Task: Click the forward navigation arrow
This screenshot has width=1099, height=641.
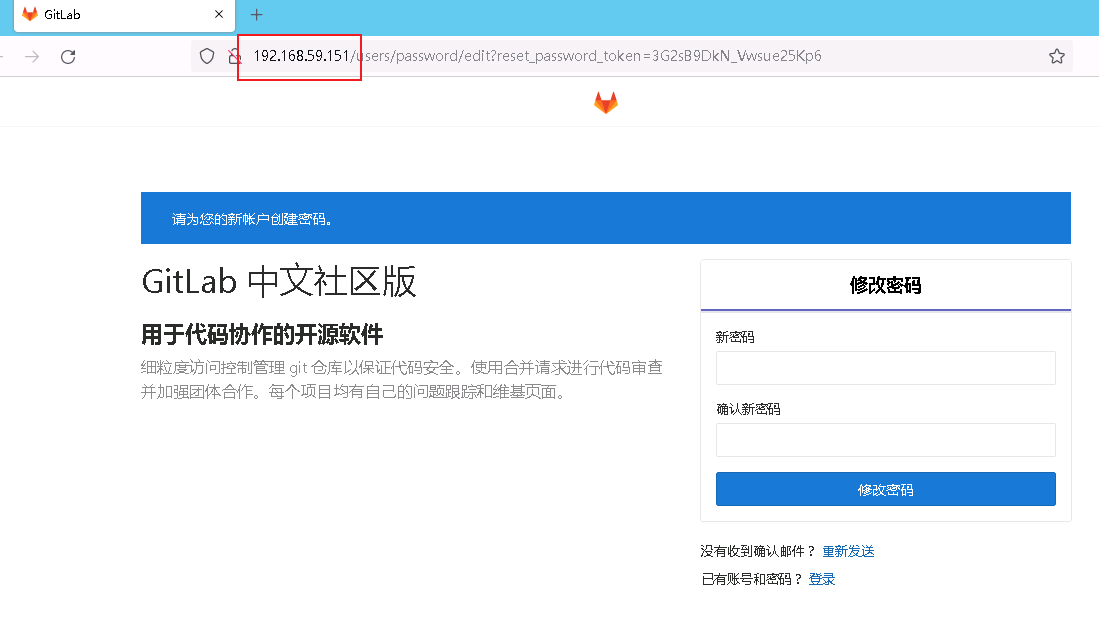Action: click(33, 57)
